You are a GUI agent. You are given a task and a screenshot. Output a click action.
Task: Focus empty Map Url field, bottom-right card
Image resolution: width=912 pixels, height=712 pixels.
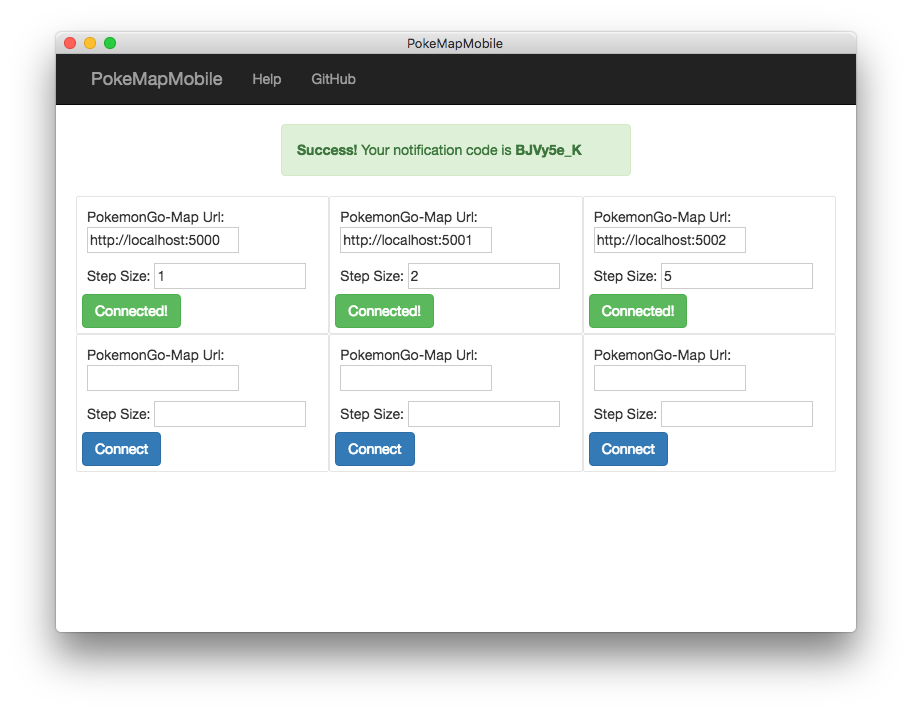[669, 378]
